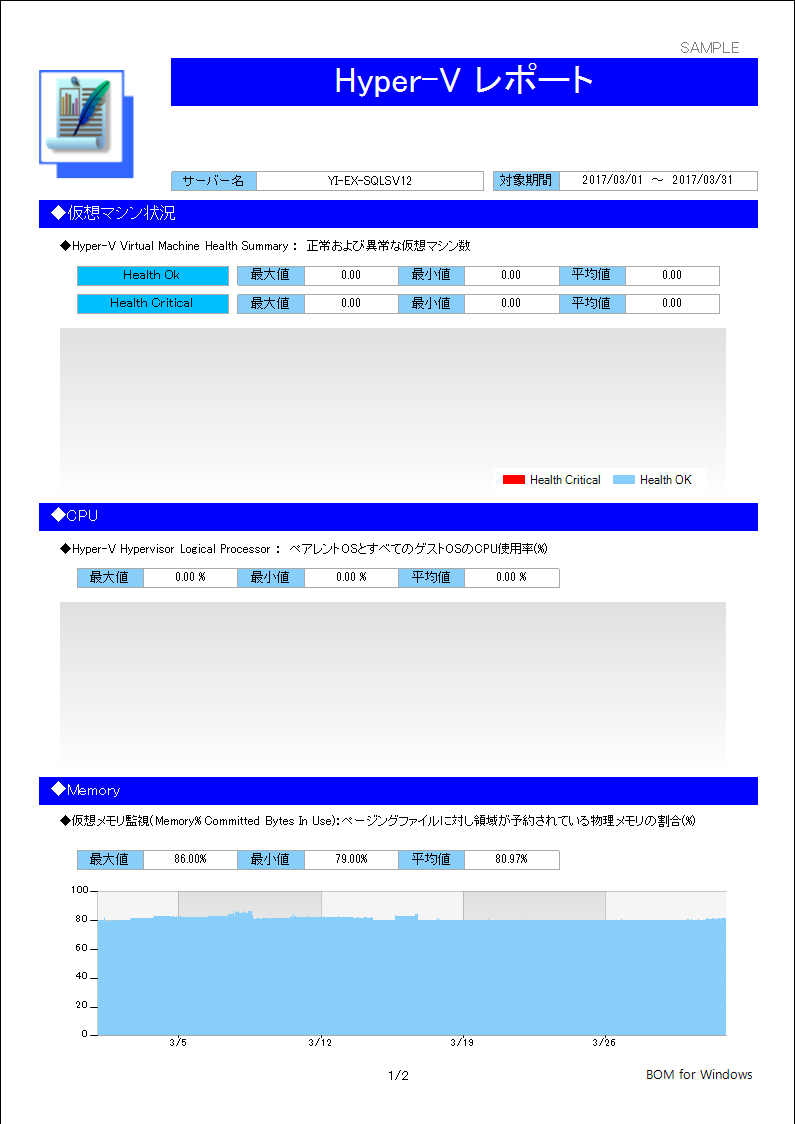Image resolution: width=795 pixels, height=1124 pixels.
Task: Click the 平均値 label in the Health Ok row
Action: (x=591, y=275)
